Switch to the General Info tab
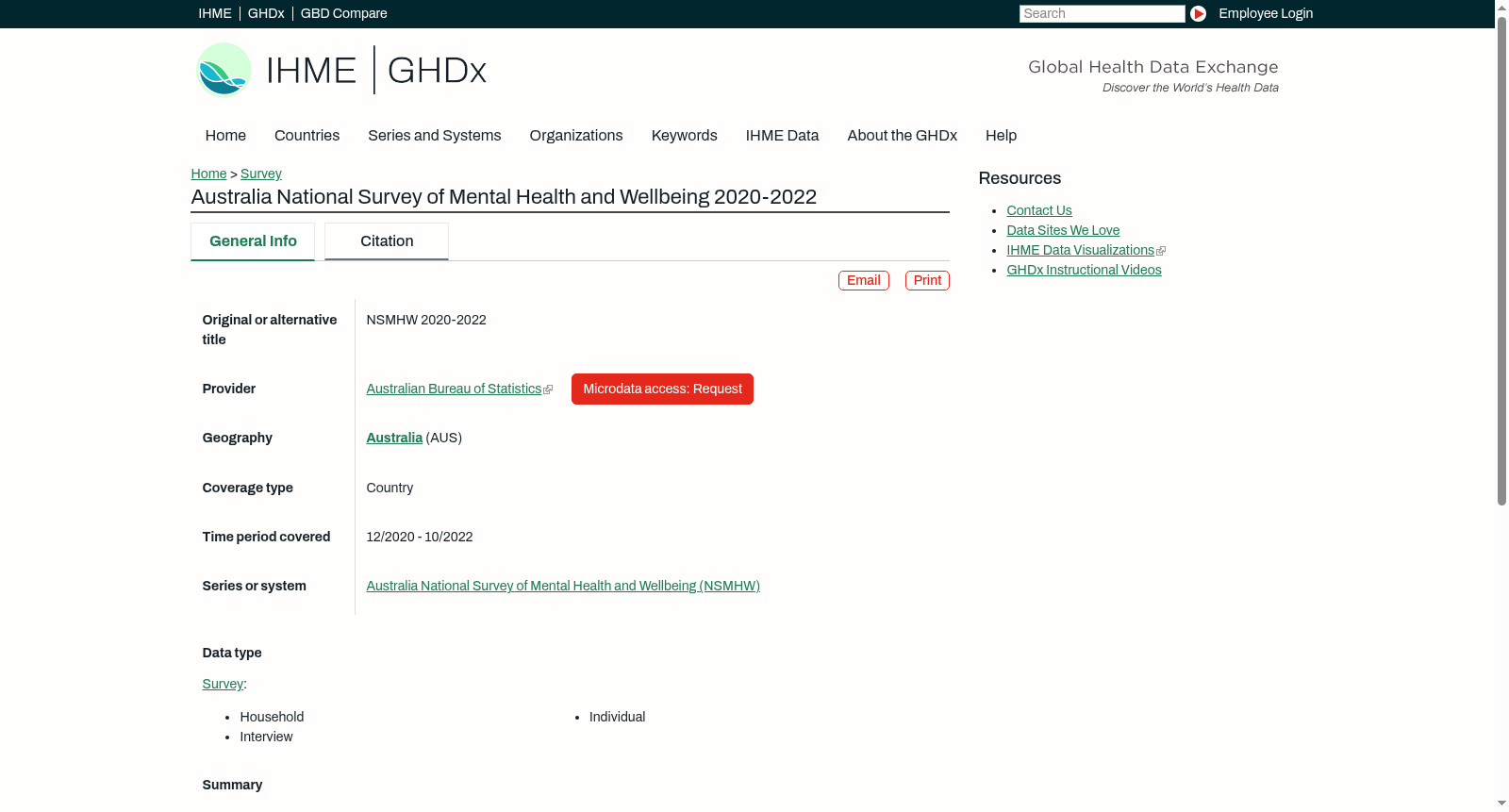 coord(253,241)
